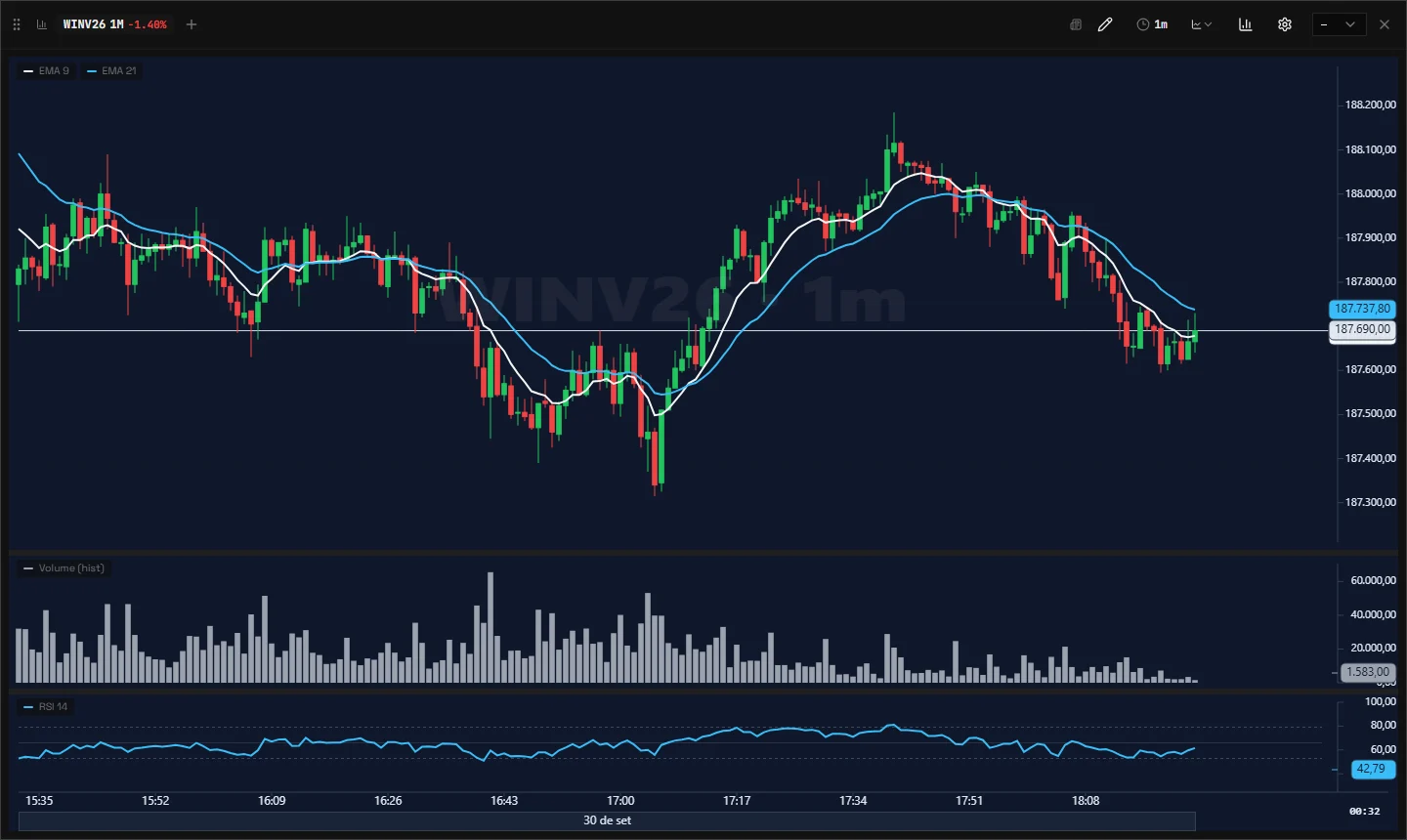Click the 187.737,80 price label
This screenshot has width=1407, height=840.
(x=1362, y=309)
